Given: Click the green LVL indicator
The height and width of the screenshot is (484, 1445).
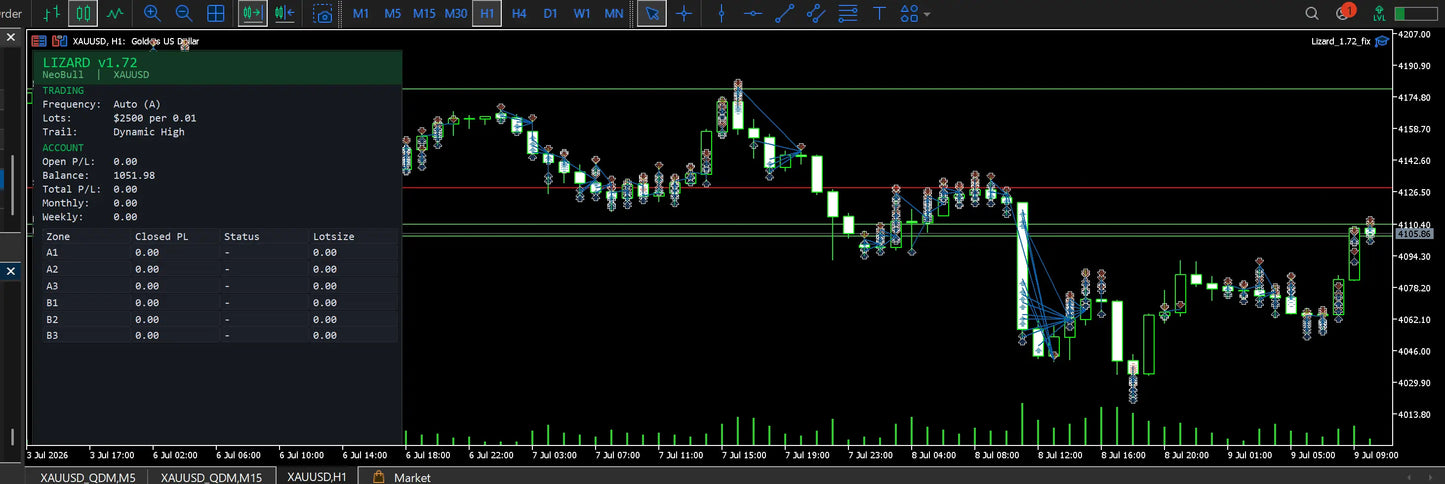Looking at the screenshot, I should tap(1379, 14).
